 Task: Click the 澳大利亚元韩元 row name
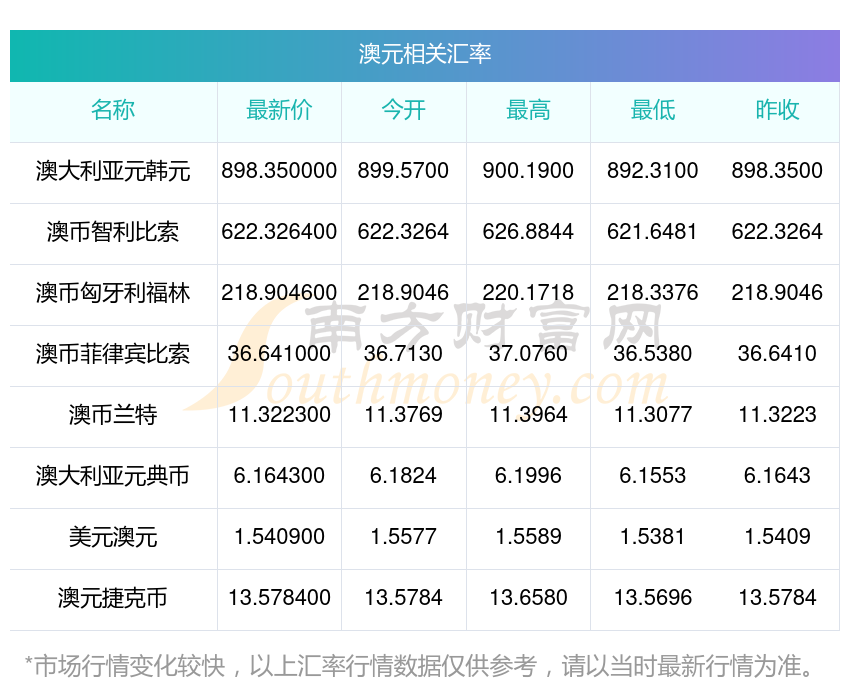(113, 171)
